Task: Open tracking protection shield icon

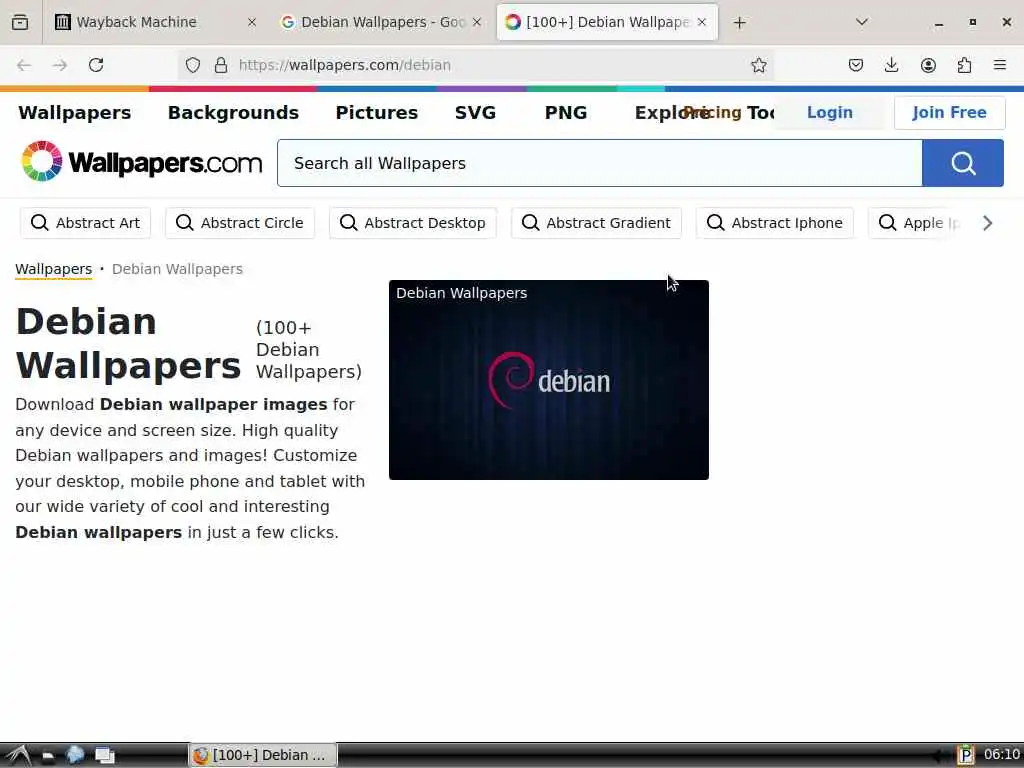Action: (193, 65)
